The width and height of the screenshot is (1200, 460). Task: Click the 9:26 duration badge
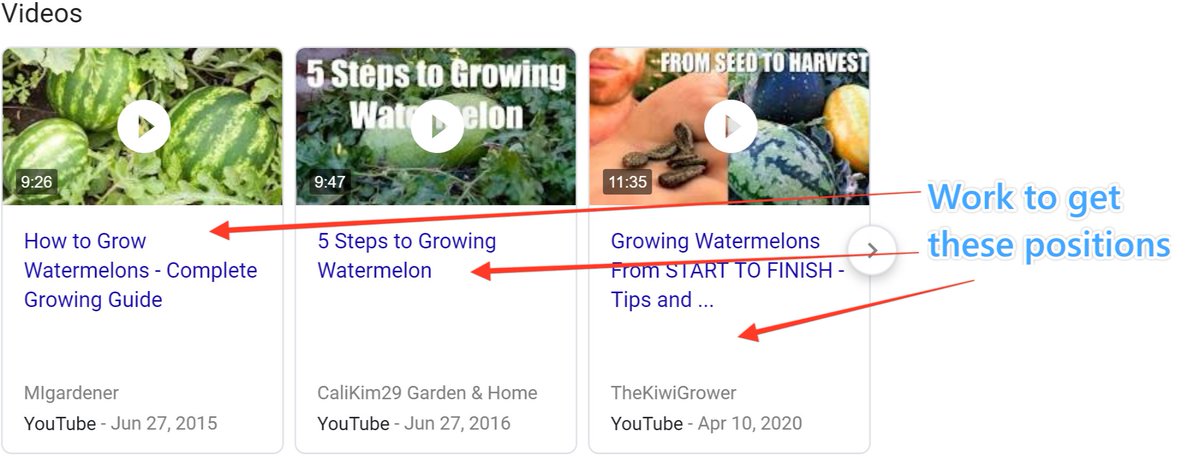tap(36, 182)
